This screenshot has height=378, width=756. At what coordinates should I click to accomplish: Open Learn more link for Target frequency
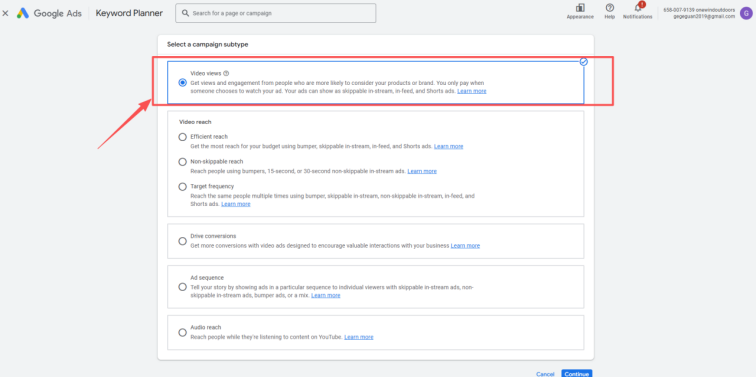[236, 204]
